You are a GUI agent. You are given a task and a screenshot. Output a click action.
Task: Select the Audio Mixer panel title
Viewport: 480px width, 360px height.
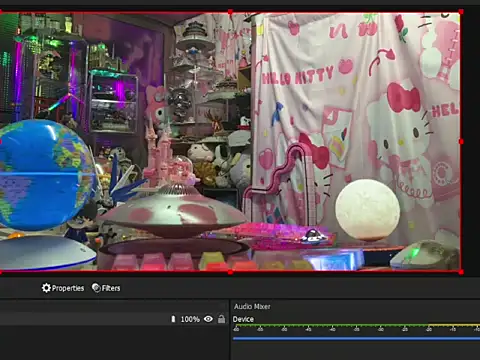(252, 306)
